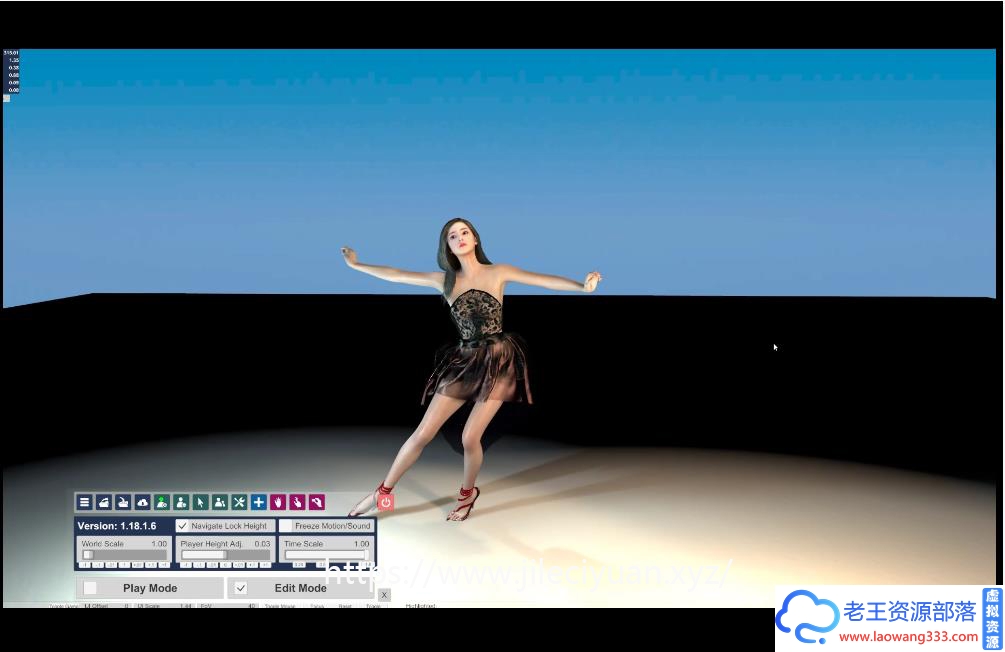Click the World Scale slider

pos(124,555)
